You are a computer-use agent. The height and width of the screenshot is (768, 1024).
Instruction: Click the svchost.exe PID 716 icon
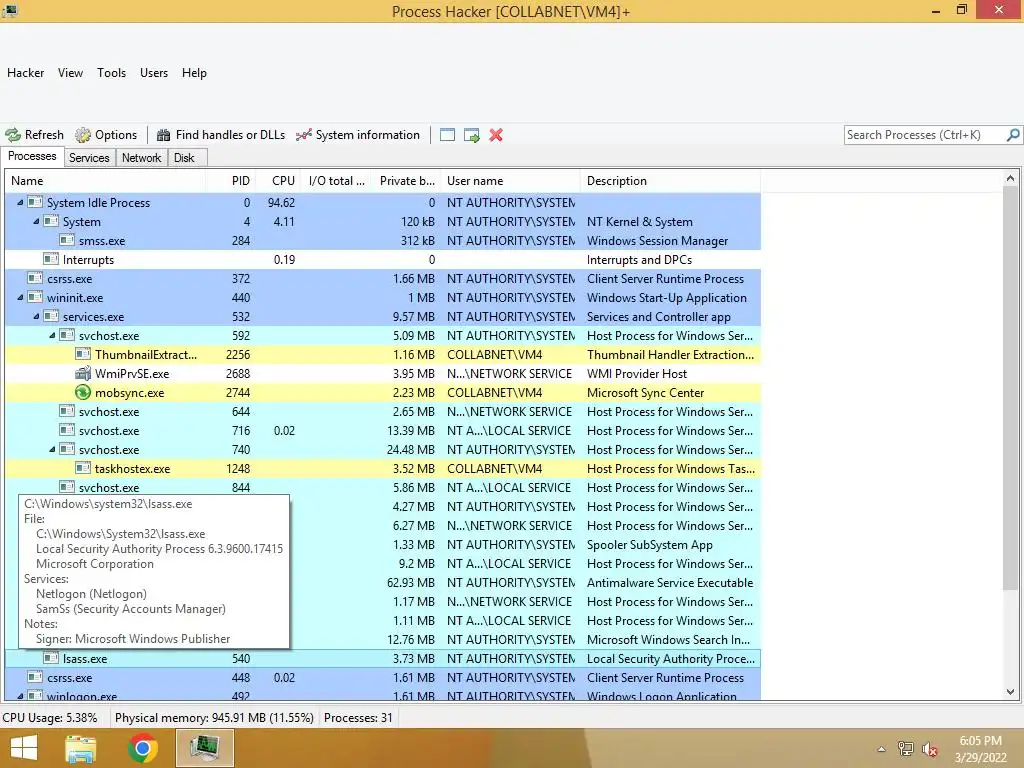pyautogui.click(x=67, y=430)
